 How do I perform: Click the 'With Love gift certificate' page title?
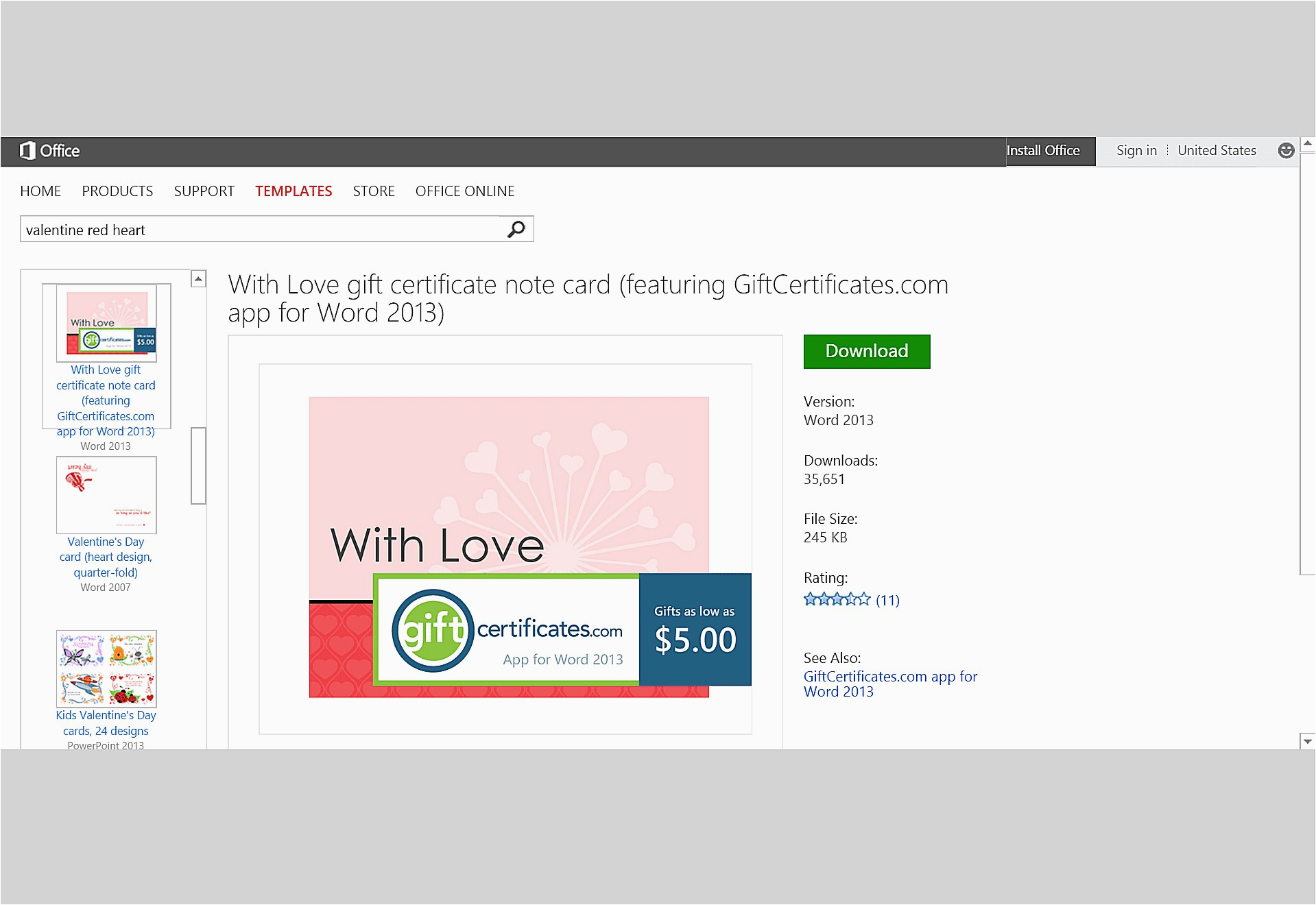tap(588, 298)
